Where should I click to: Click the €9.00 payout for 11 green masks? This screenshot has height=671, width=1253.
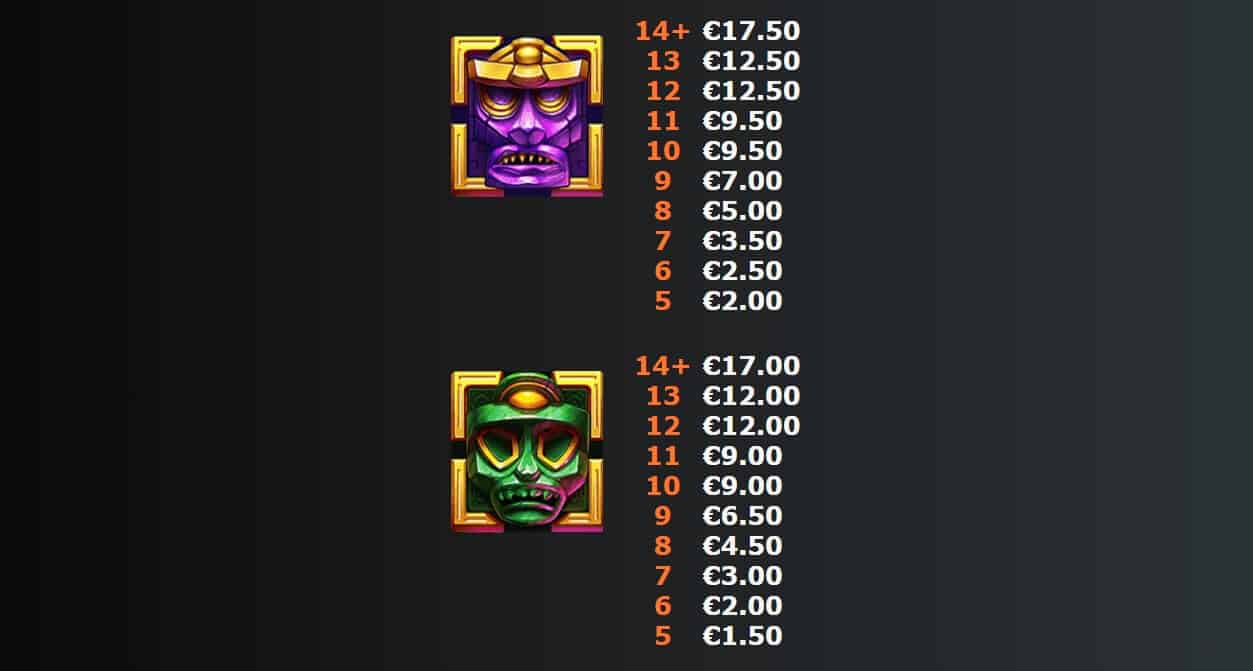[743, 456]
